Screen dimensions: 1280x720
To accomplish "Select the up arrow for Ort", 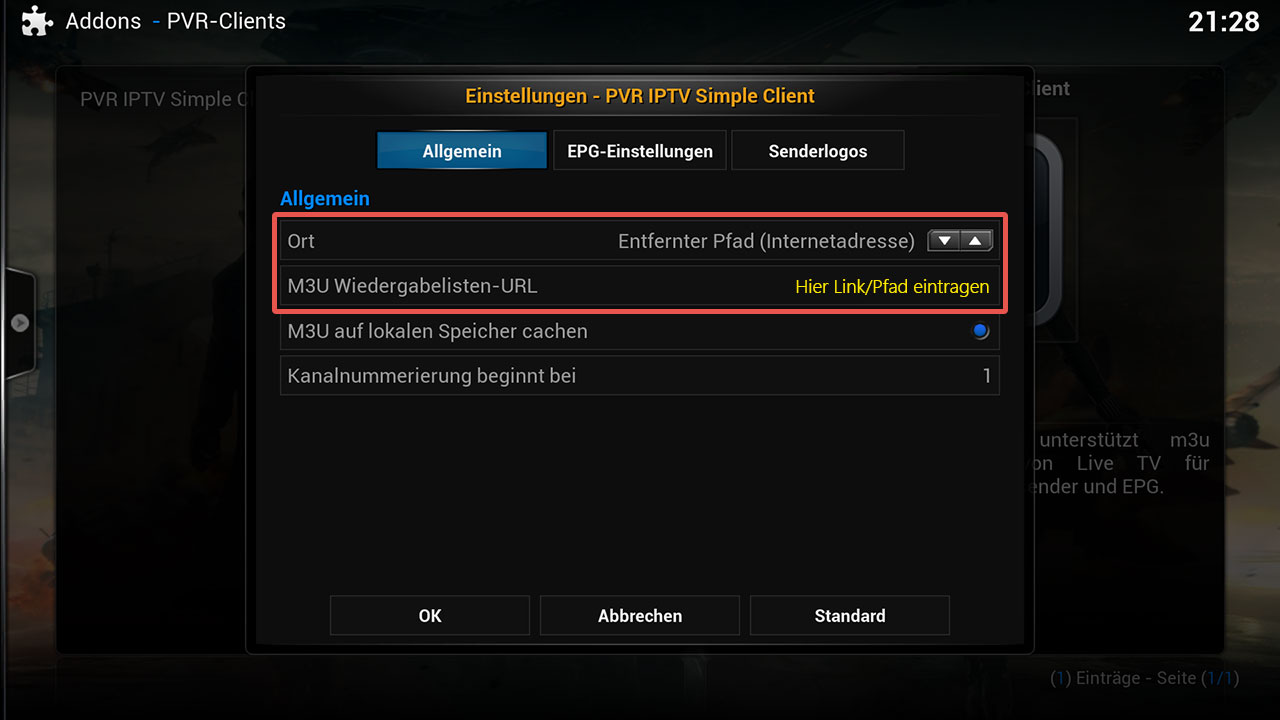I will (976, 241).
